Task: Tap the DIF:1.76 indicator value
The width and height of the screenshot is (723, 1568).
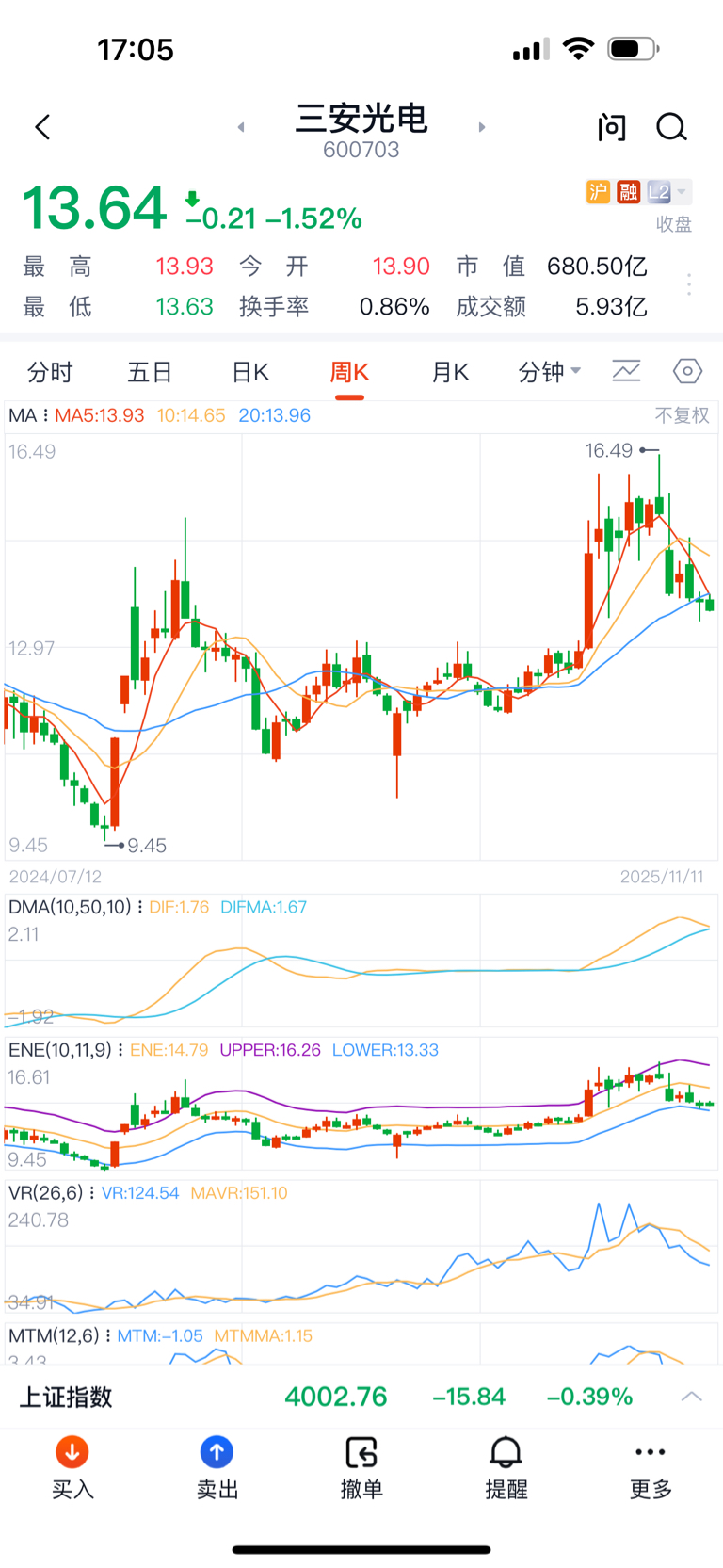Action: tap(179, 907)
